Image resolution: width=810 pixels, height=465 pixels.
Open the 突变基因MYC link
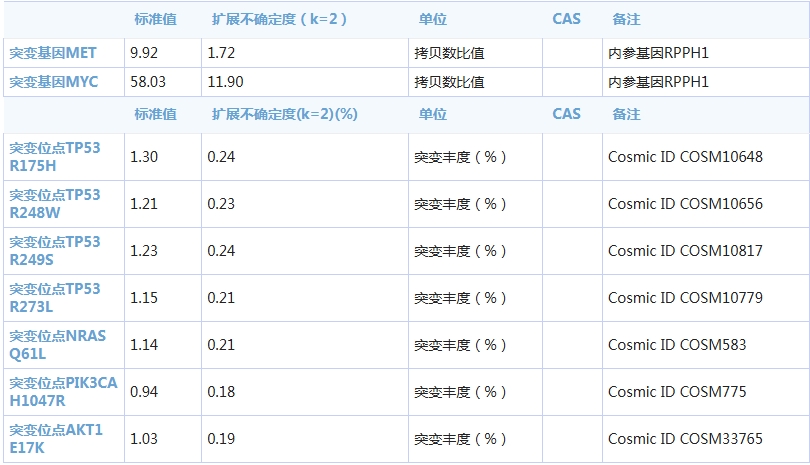pyautogui.click(x=54, y=82)
